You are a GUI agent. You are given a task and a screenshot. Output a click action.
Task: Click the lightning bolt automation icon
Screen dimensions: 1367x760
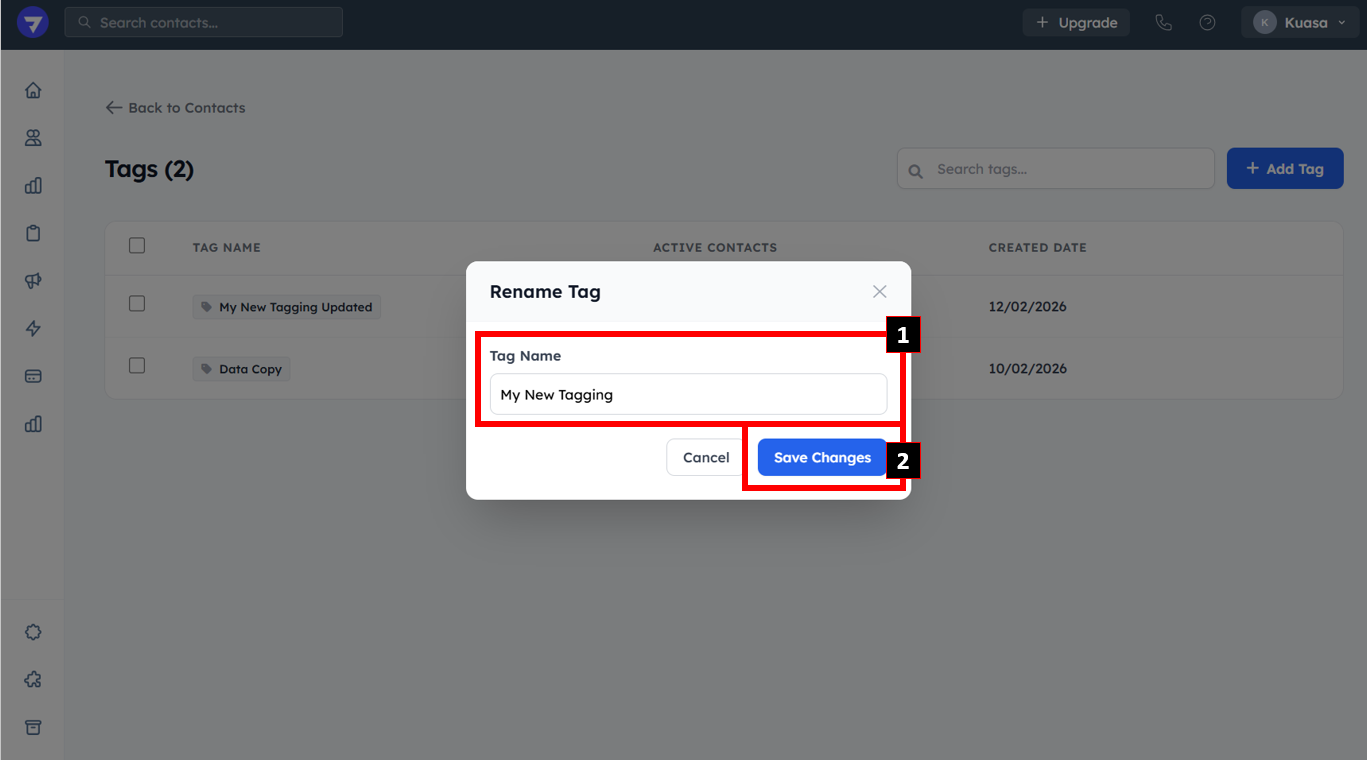point(33,329)
